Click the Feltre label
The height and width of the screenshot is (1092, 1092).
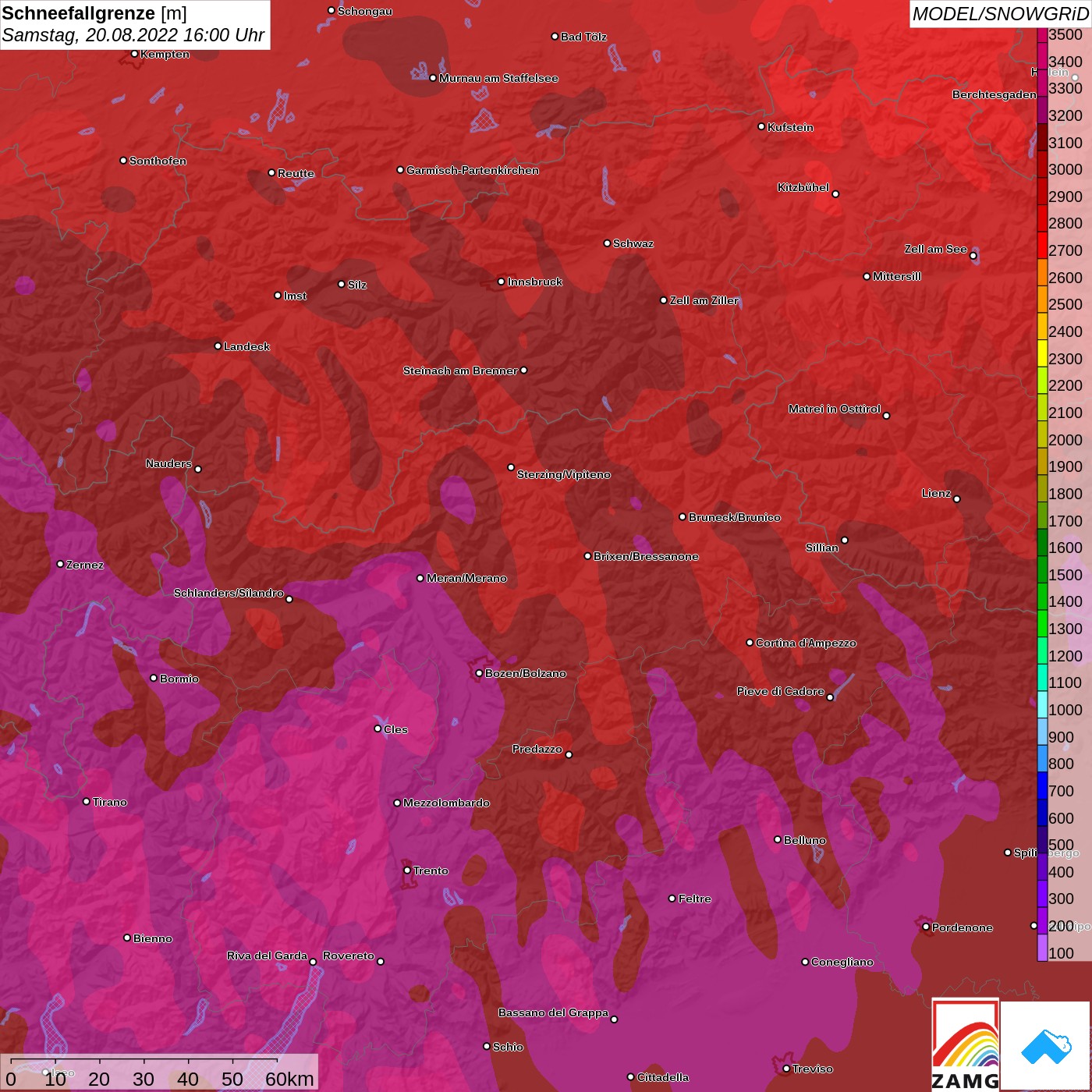[x=695, y=899]
